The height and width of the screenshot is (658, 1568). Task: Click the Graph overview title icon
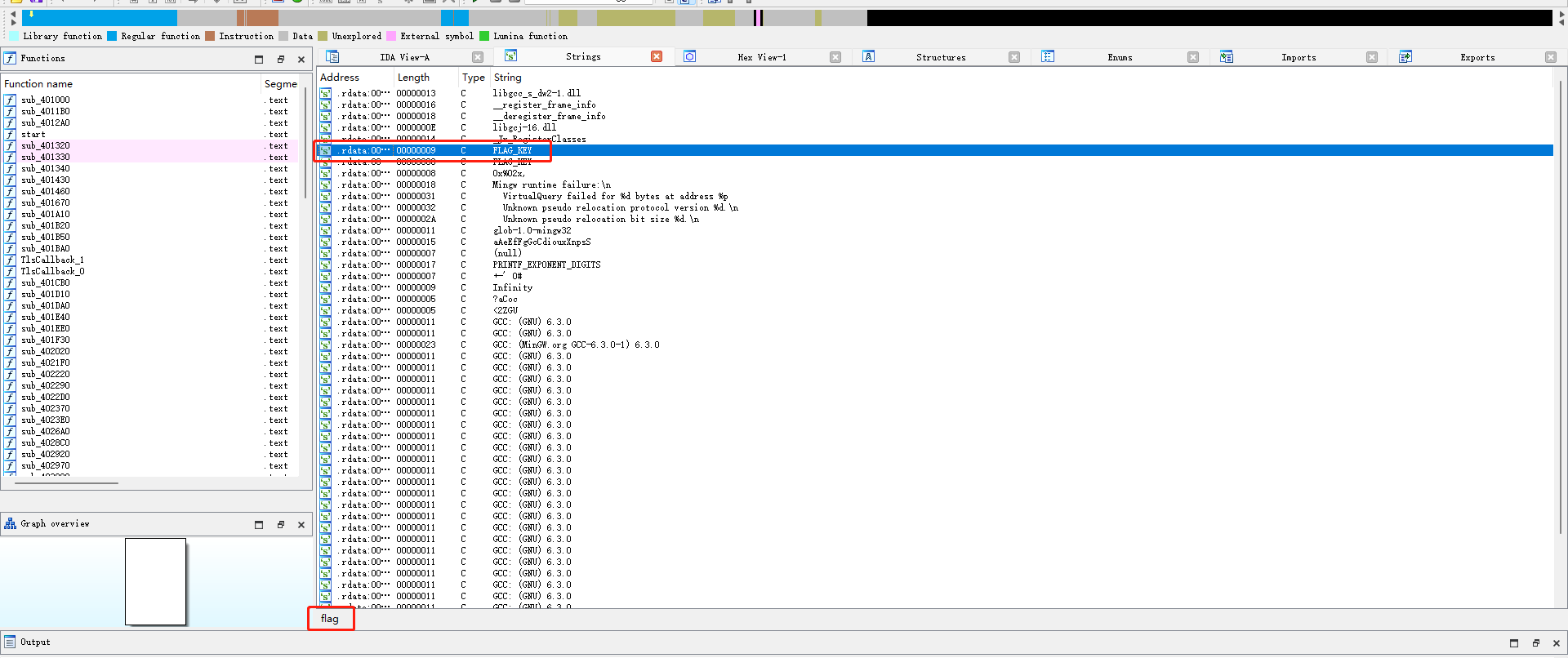[10, 523]
